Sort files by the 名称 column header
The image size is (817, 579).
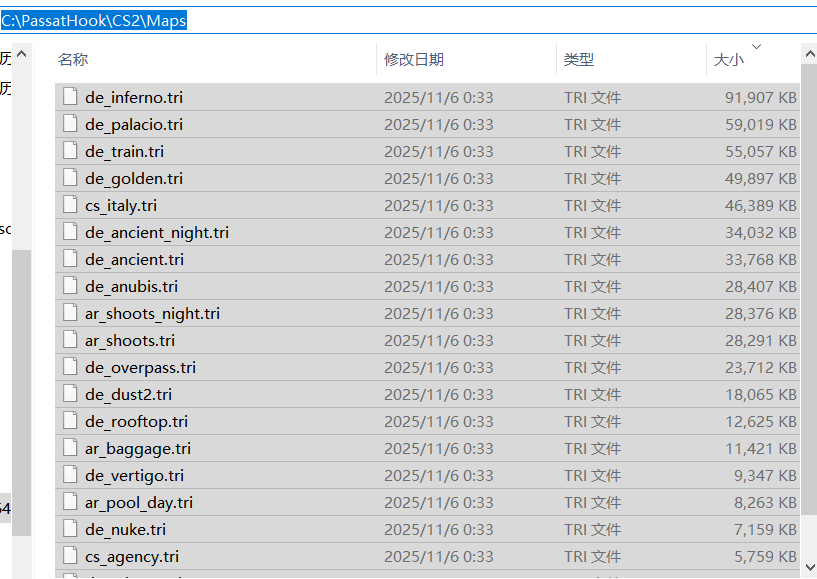coord(73,60)
